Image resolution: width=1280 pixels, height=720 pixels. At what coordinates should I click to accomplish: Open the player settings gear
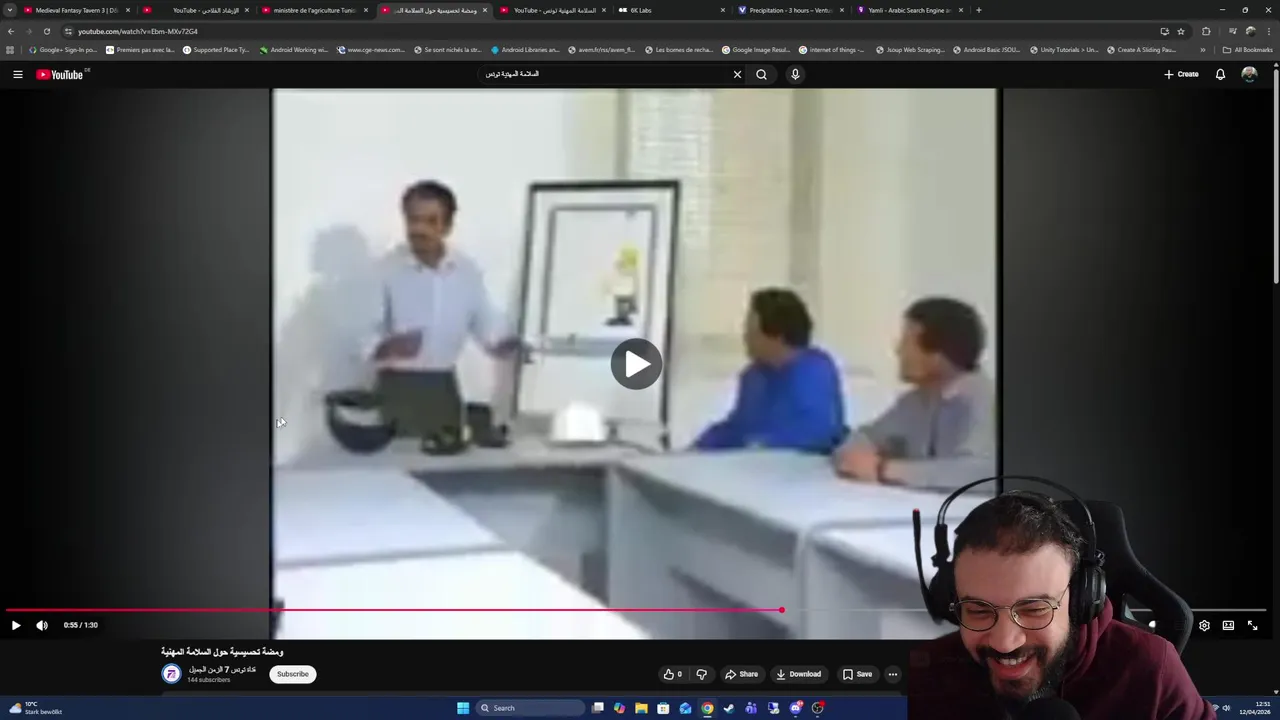(1204, 625)
